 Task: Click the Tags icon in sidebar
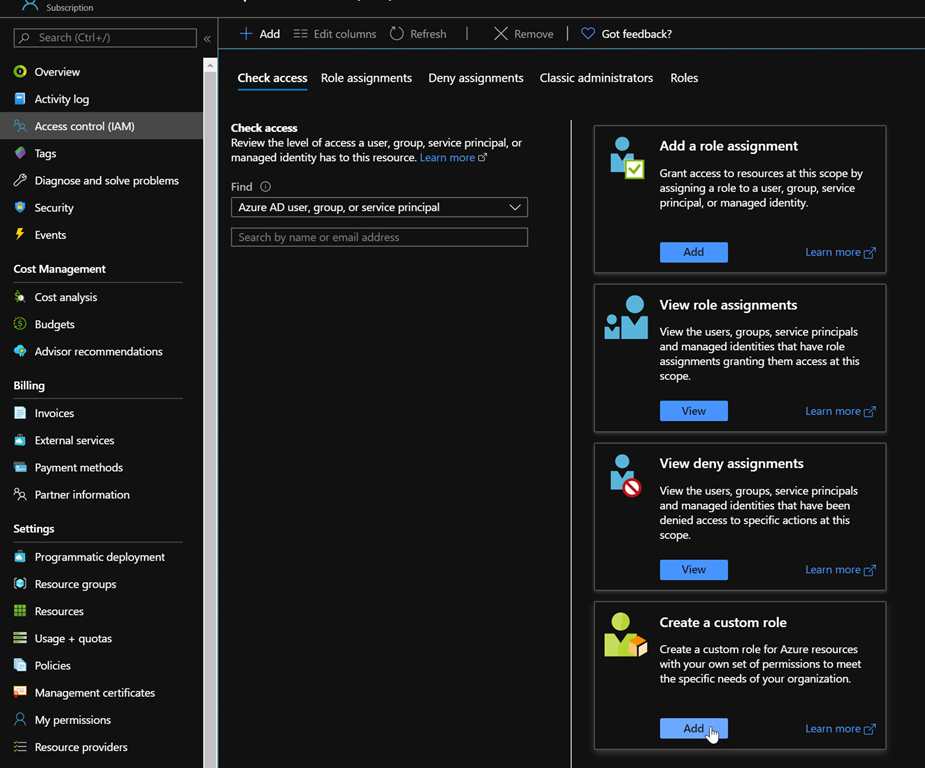click(x=20, y=153)
